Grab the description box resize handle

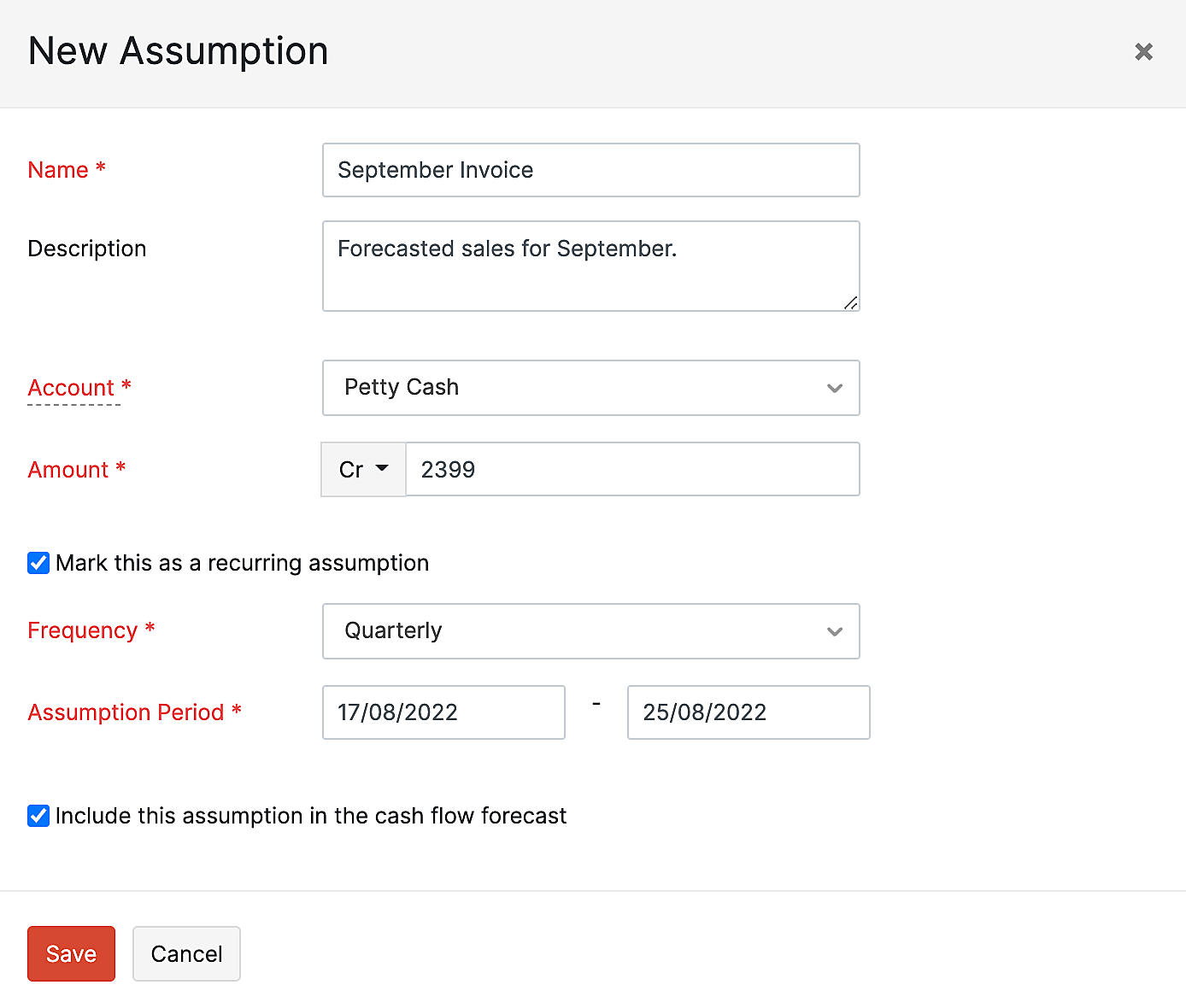click(850, 302)
